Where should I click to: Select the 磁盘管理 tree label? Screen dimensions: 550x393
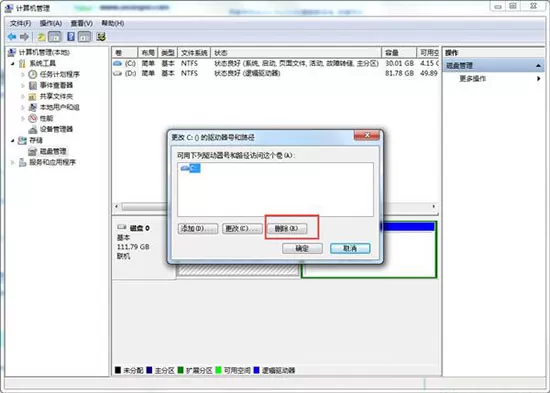53,152
